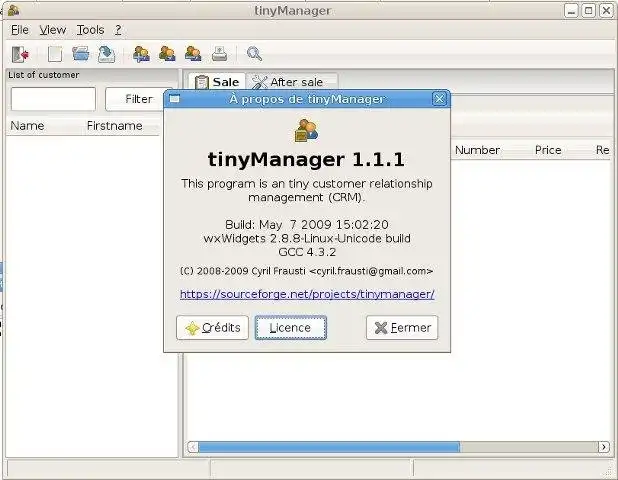This screenshot has height=480, width=618.
Task: Click the 'List of customer' label
Action: point(44,75)
